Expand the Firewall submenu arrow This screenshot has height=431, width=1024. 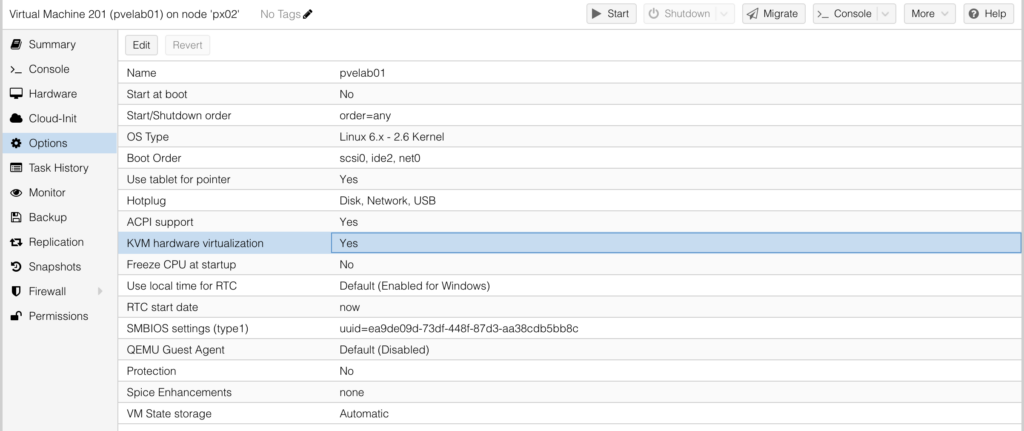(x=100, y=292)
